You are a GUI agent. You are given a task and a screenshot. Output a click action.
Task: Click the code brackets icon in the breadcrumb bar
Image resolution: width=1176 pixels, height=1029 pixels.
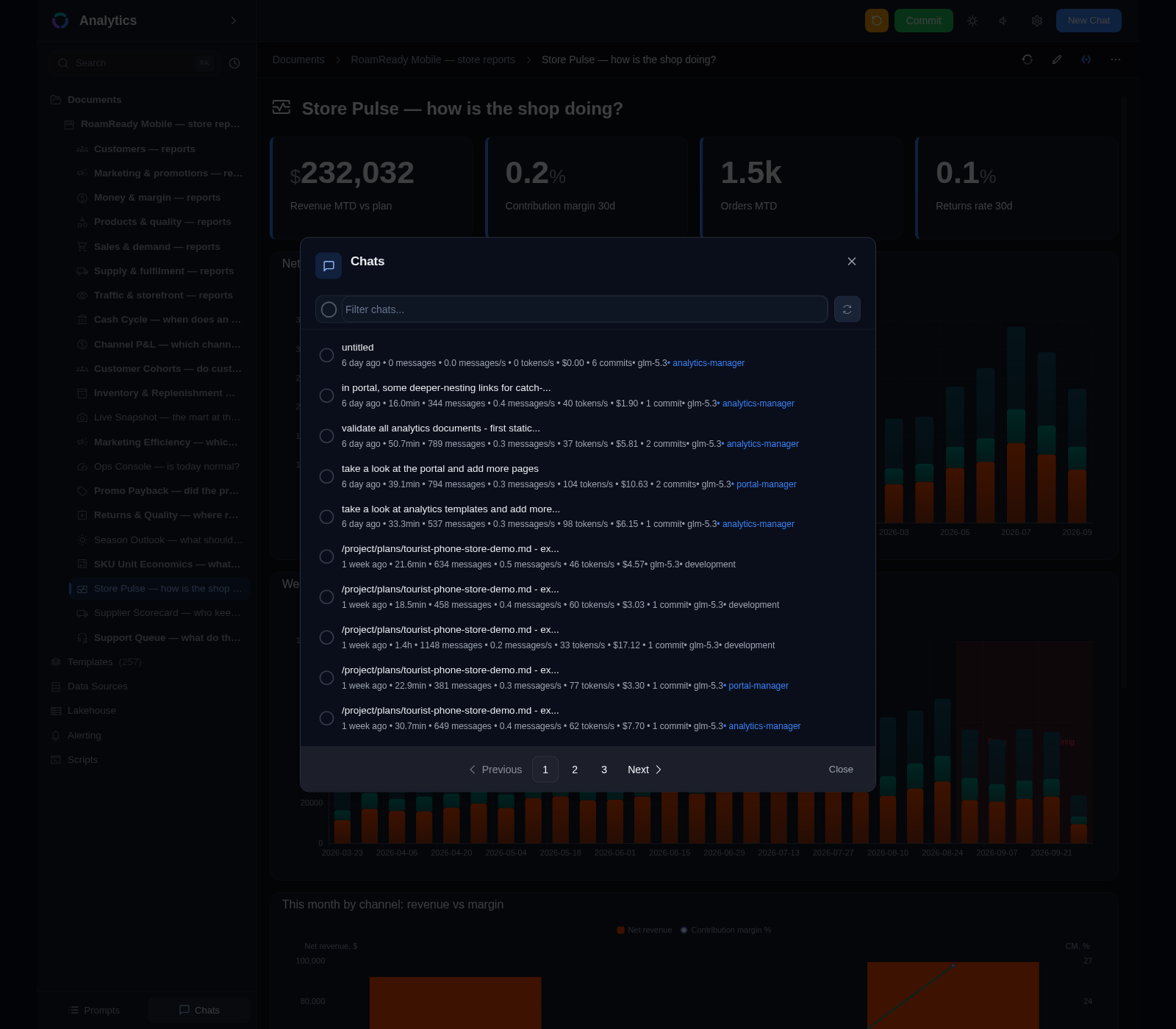[x=1086, y=60]
